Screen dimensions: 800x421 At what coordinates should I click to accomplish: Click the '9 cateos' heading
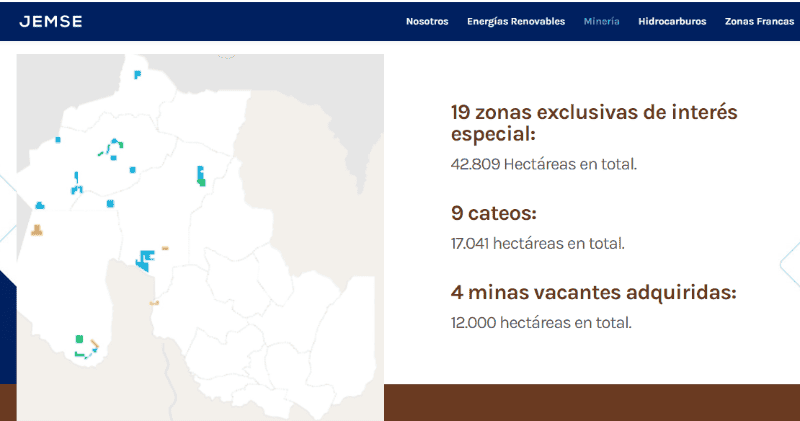coord(494,213)
